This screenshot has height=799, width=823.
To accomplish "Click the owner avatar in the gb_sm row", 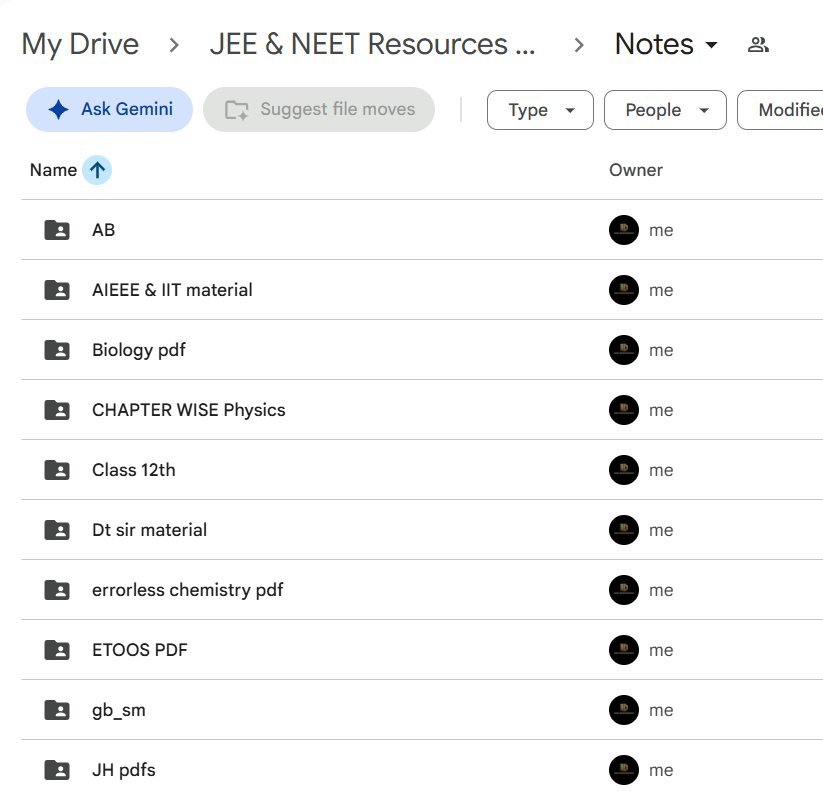I will tap(624, 710).
